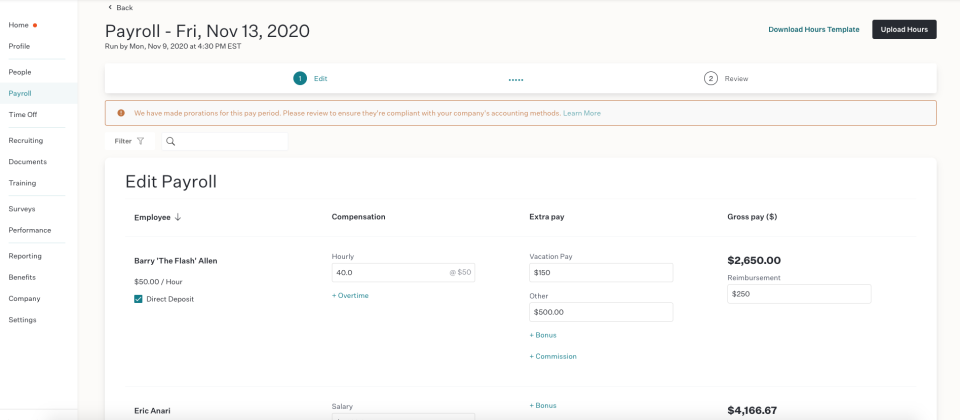This screenshot has width=960, height=420.
Task: Toggle Direct Deposit checkbox for Barry Allen
Action: [138, 299]
